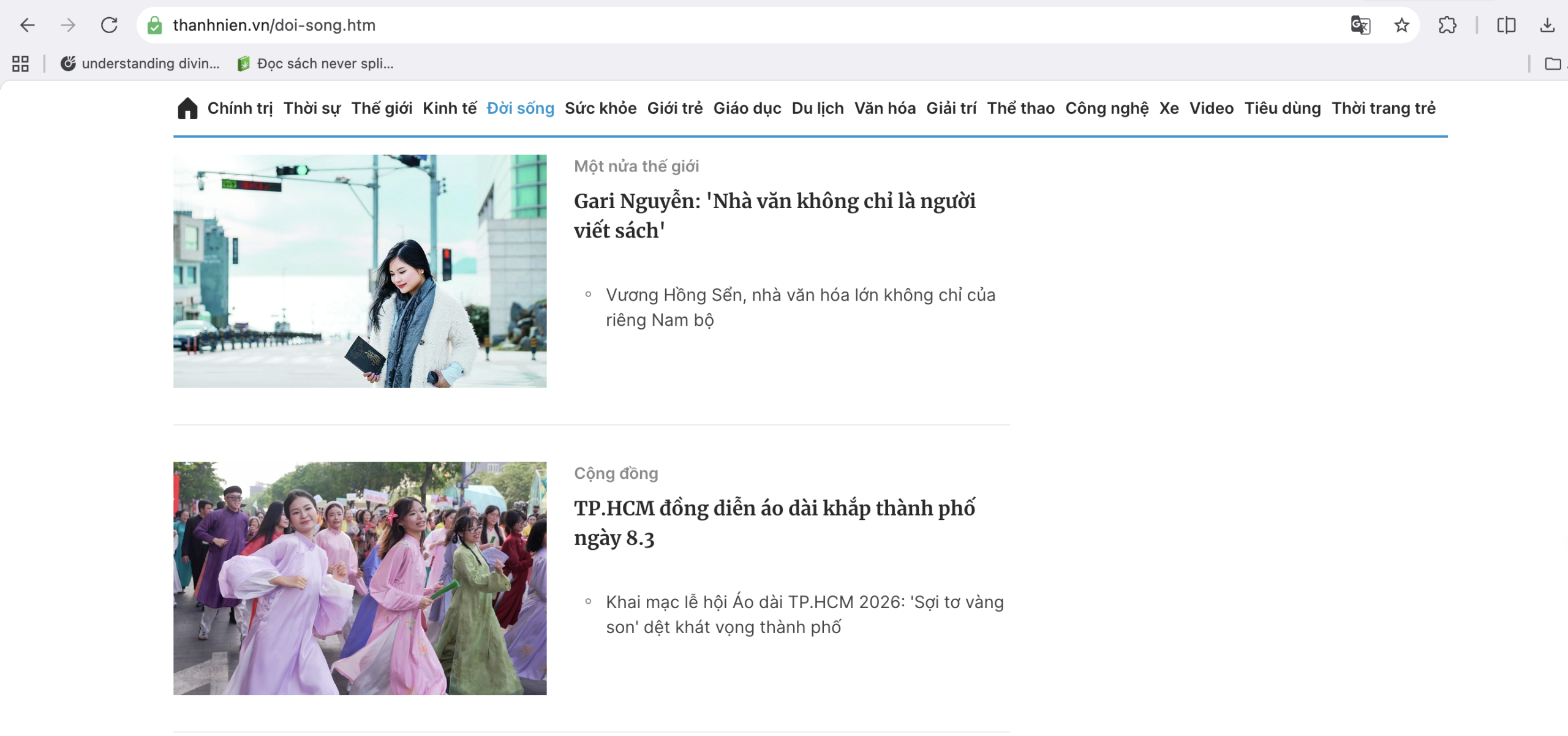The height and width of the screenshot is (736, 1568).
Task: Switch to the Thể thao section
Action: (x=1020, y=108)
